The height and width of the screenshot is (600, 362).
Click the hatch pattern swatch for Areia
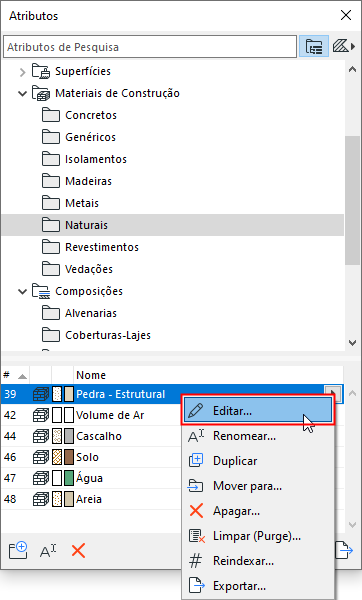(57, 499)
